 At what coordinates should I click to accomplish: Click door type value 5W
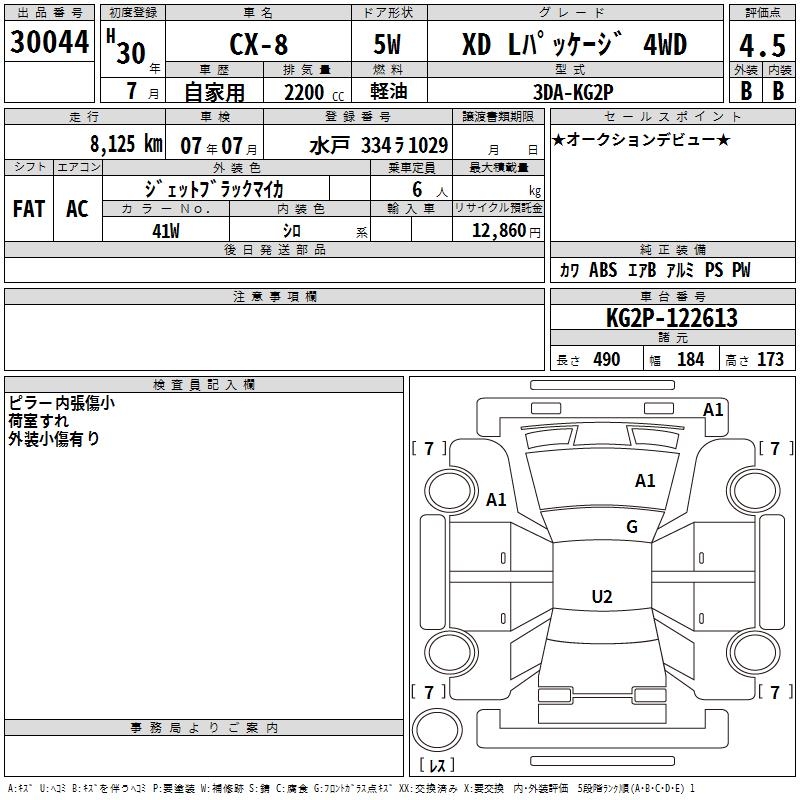pos(387,44)
